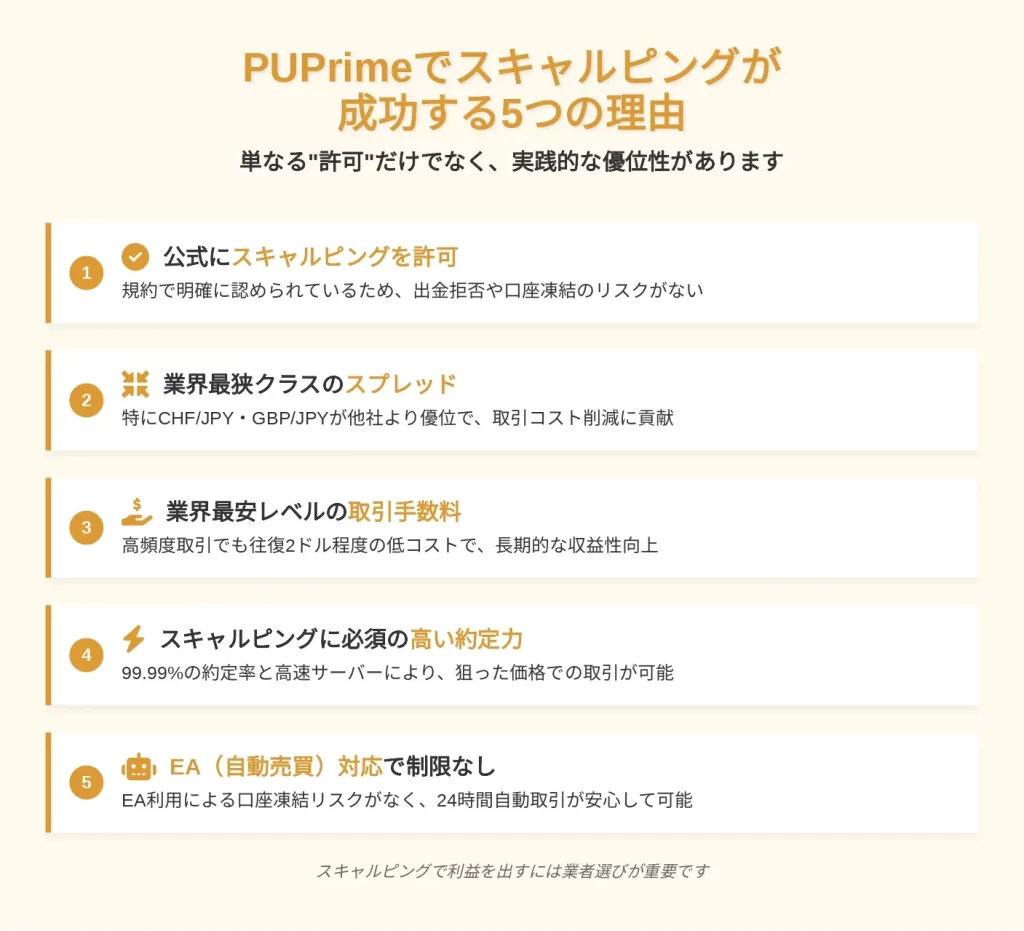The height and width of the screenshot is (931, 1024).
Task: Click the lightning bolt icon
Action: [134, 639]
